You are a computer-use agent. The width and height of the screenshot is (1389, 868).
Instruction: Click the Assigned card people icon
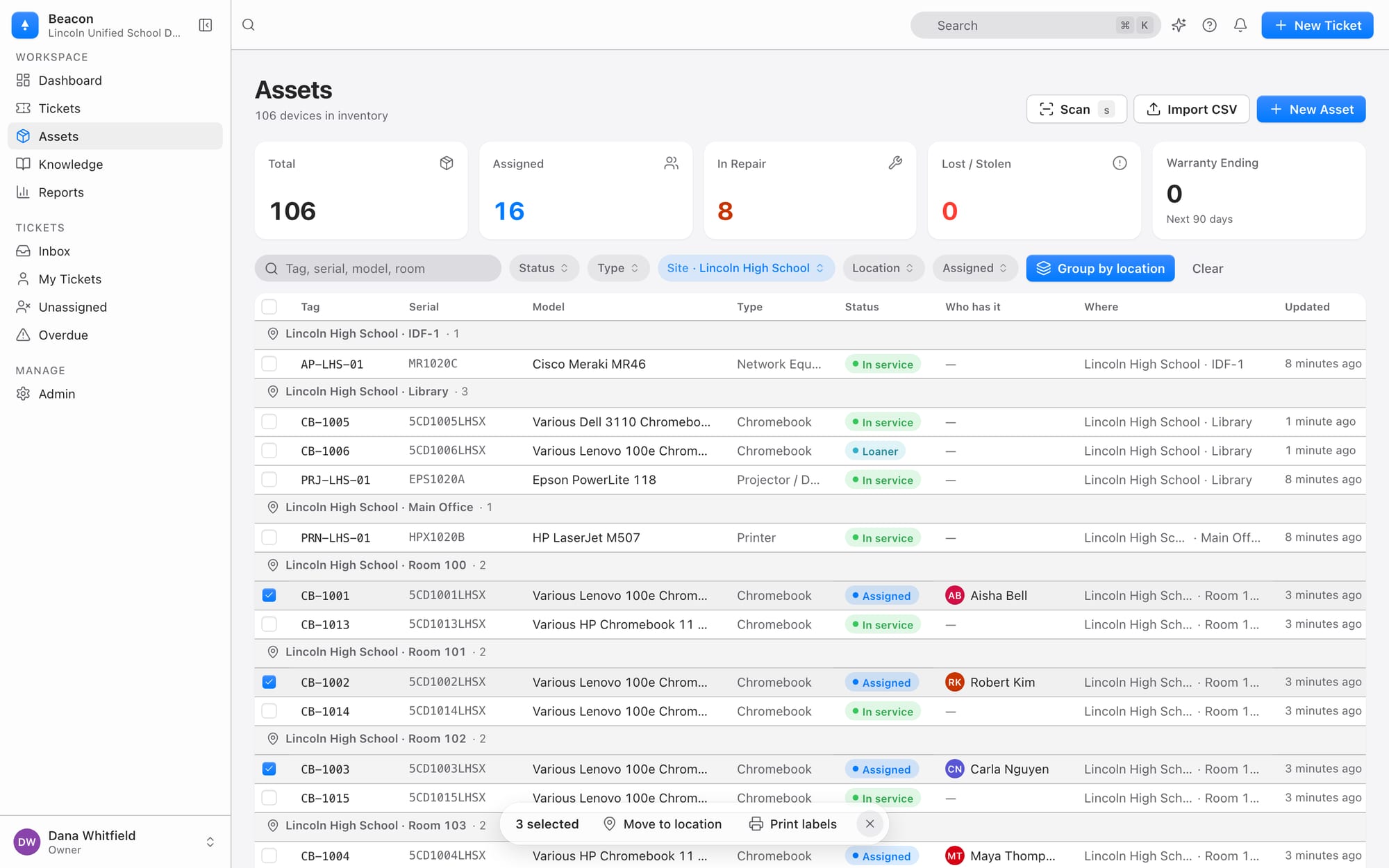click(671, 163)
